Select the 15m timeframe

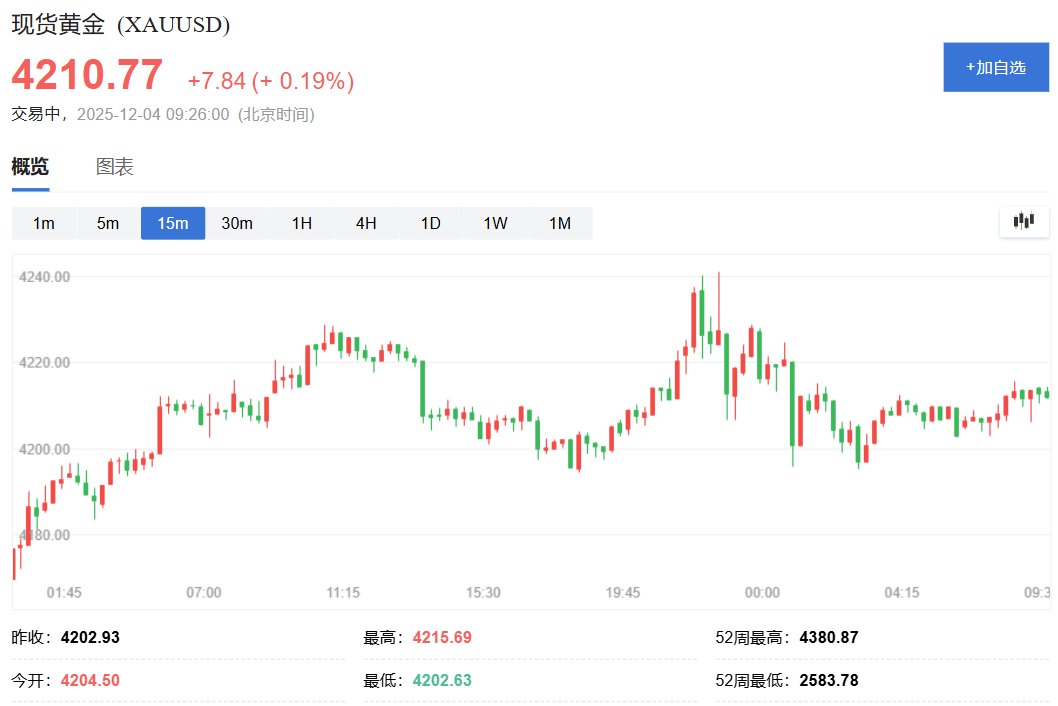click(x=173, y=223)
